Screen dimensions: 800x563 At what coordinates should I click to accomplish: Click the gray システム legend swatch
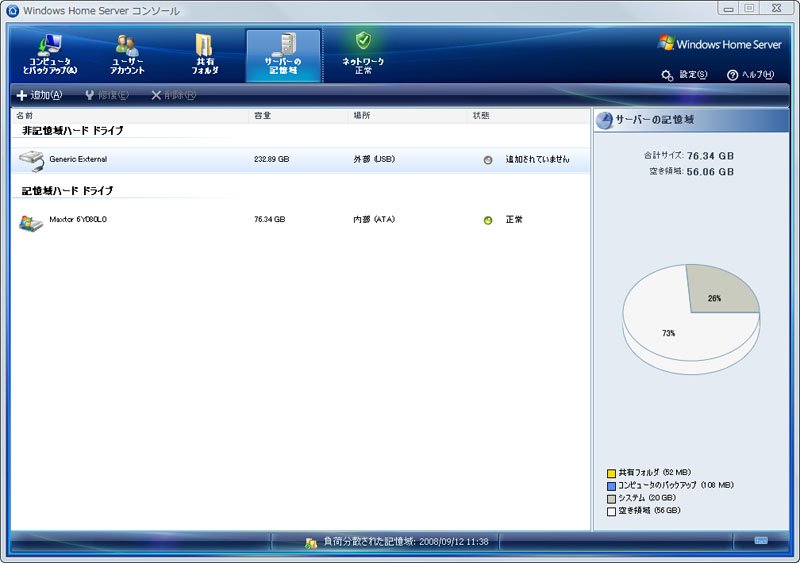(611, 499)
